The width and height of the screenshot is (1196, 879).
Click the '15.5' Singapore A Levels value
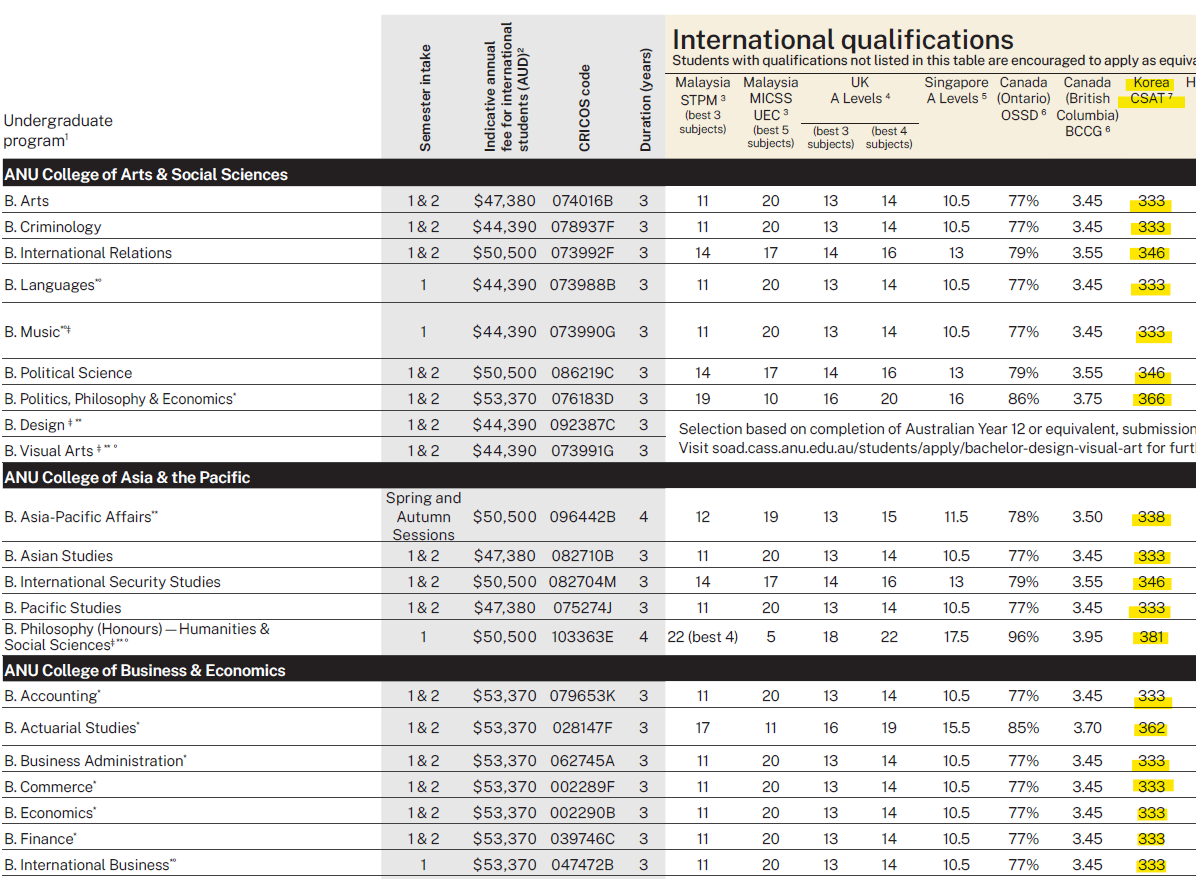click(x=956, y=728)
